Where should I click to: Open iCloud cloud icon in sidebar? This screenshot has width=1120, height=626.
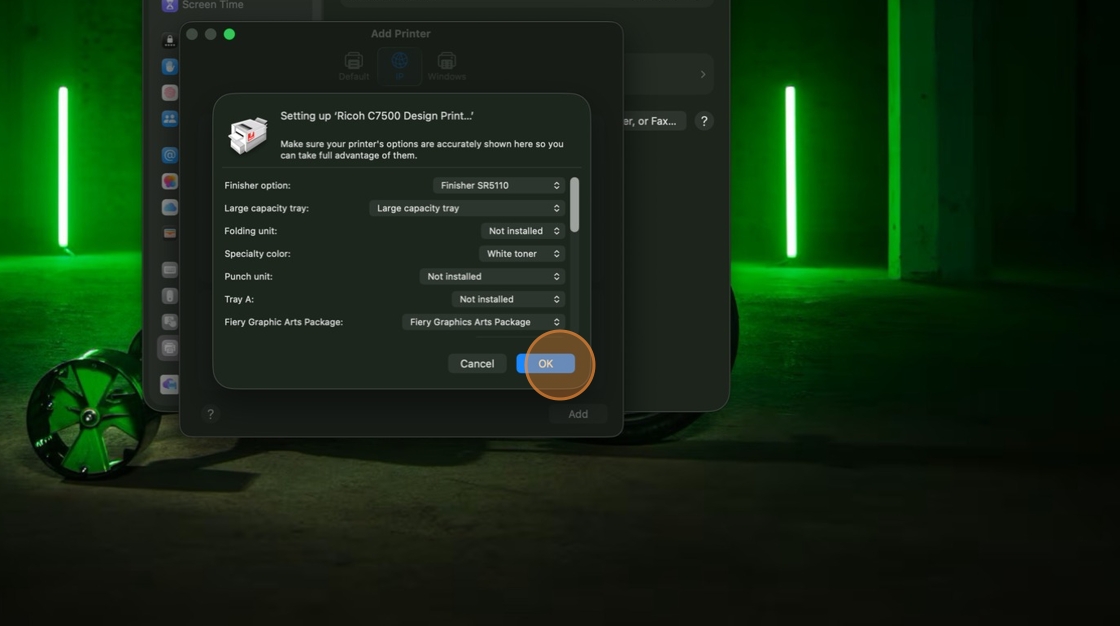click(169, 207)
